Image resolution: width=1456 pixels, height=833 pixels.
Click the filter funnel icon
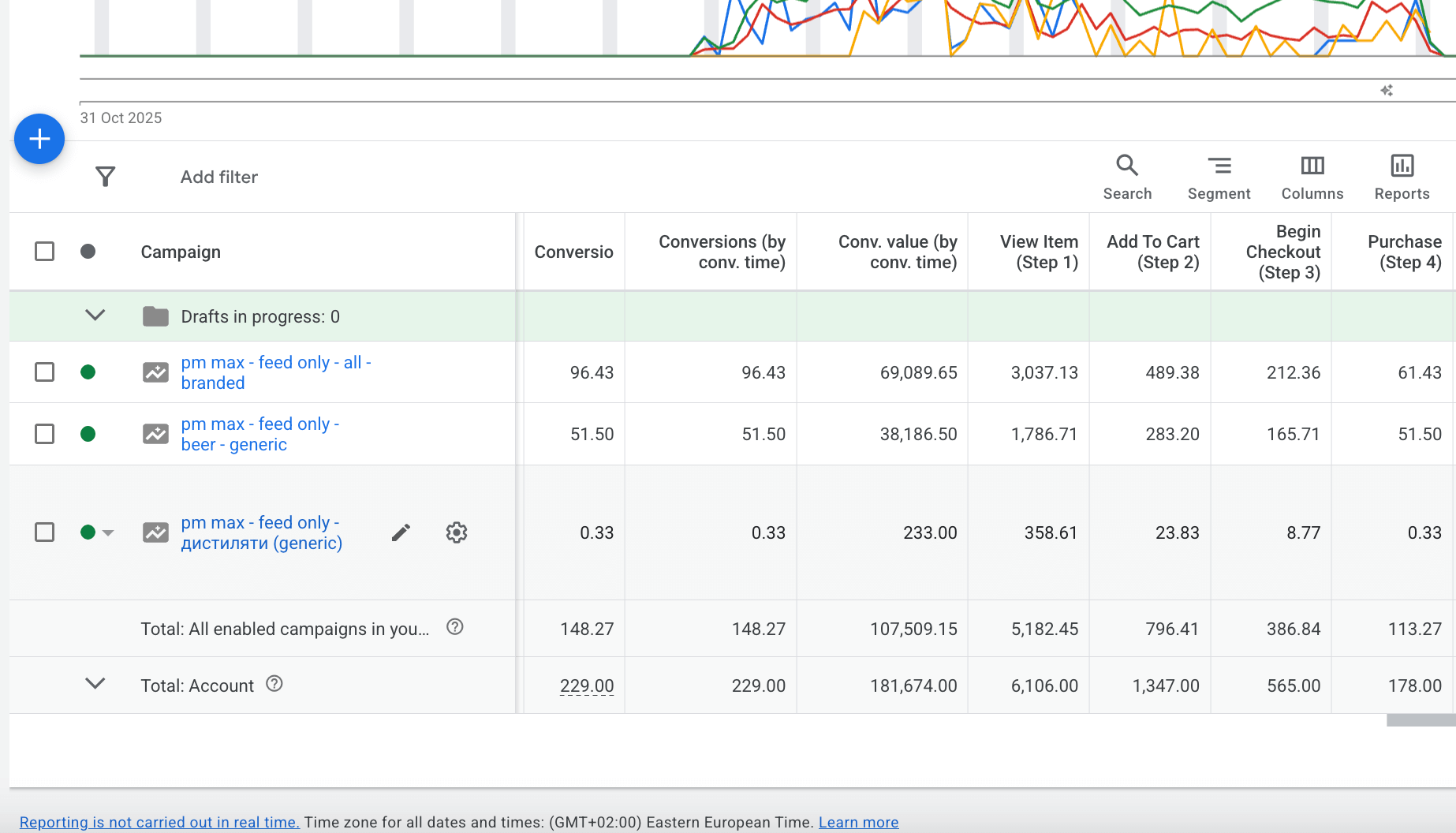coord(105,177)
